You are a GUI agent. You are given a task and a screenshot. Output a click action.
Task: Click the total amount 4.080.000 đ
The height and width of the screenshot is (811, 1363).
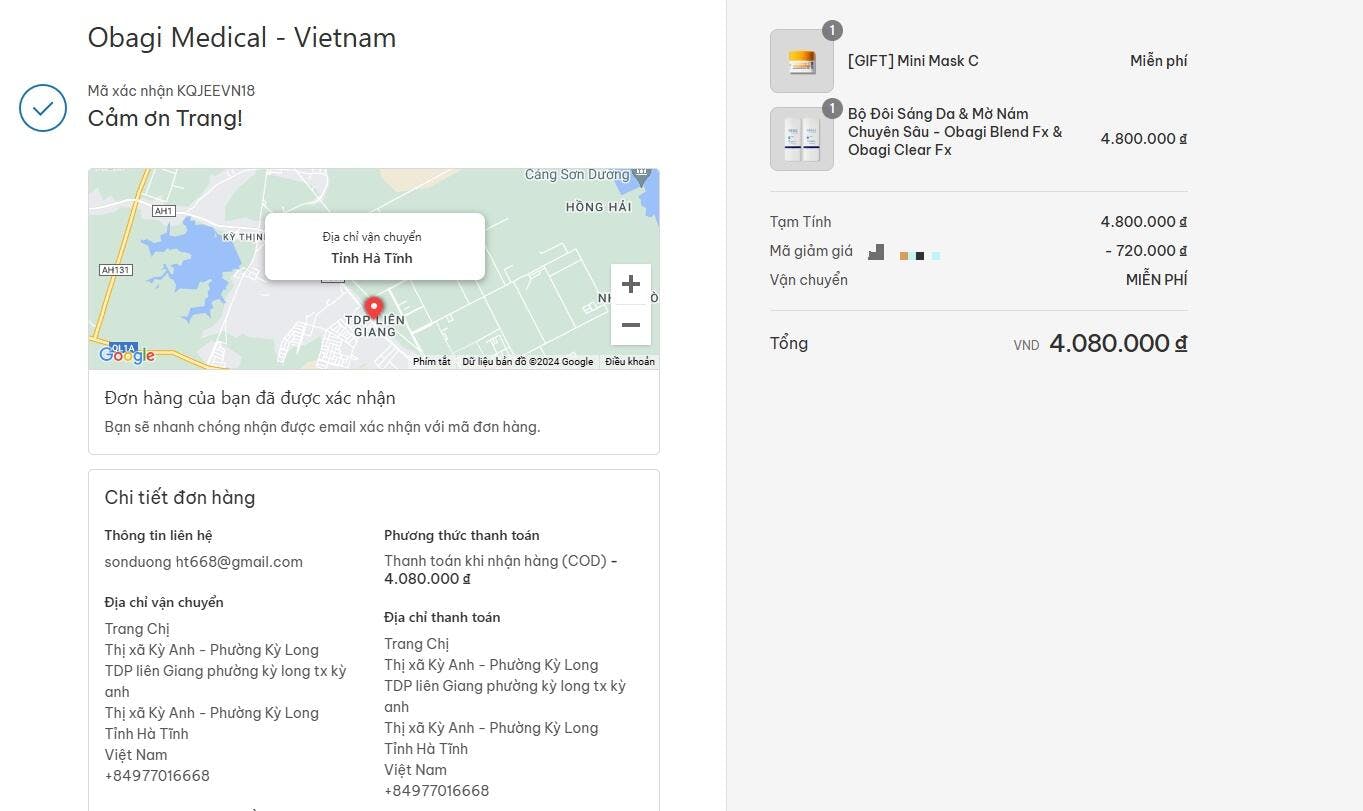[1117, 343]
